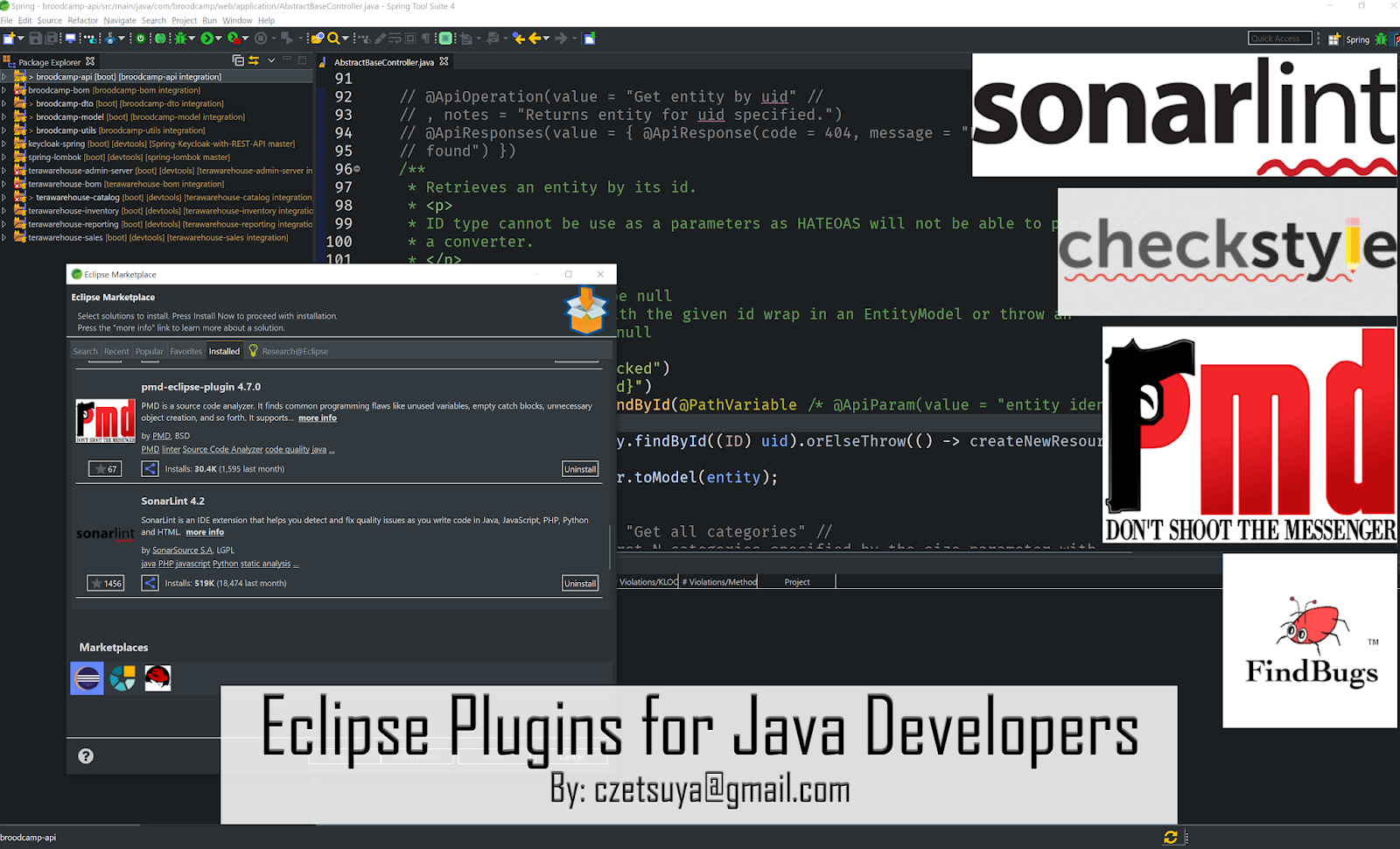Viewport: 1400px width, 849px height.
Task: Click the Collapse All icon in Package Explorer
Action: pos(238,60)
